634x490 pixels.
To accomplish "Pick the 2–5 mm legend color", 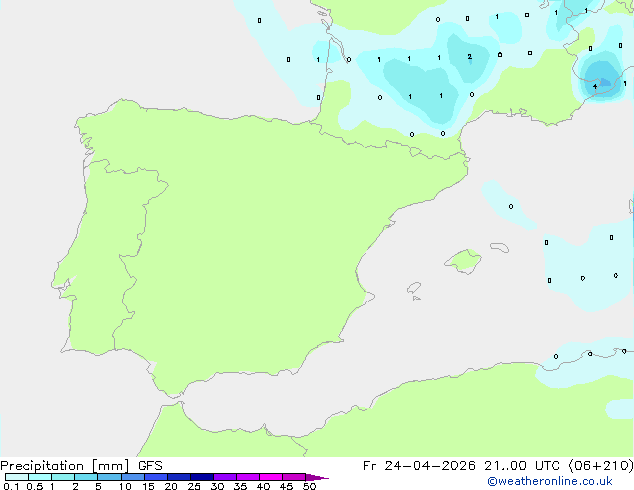I will [86, 477].
